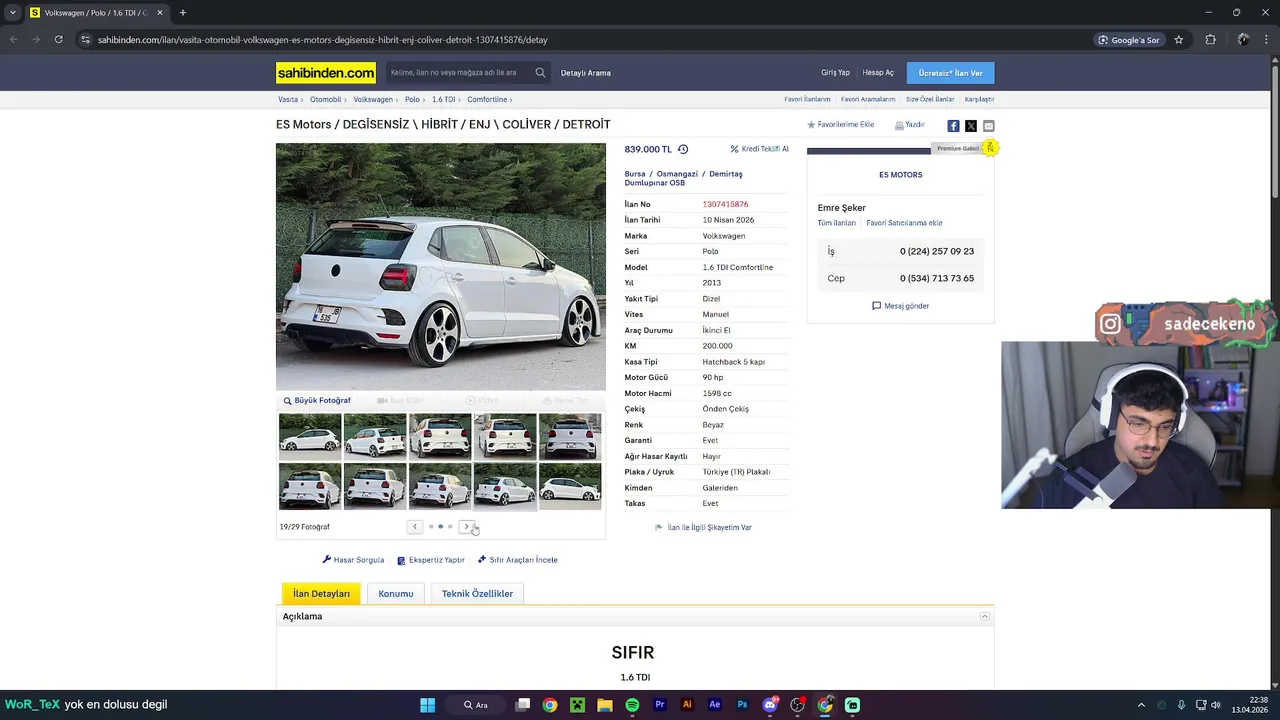1280x720 pixels.
Task: Click the Hesap Aç link
Action: (878, 73)
